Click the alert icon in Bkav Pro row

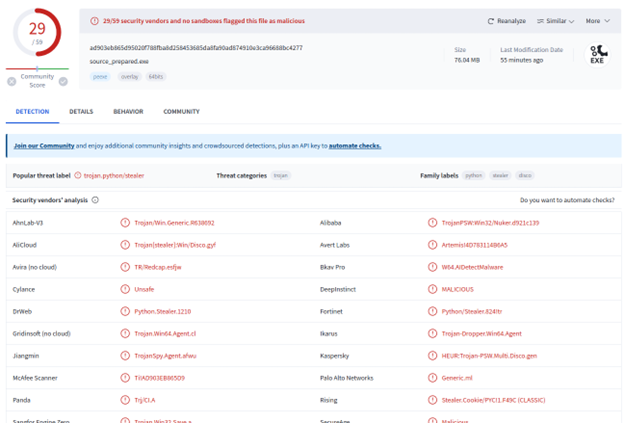432,267
